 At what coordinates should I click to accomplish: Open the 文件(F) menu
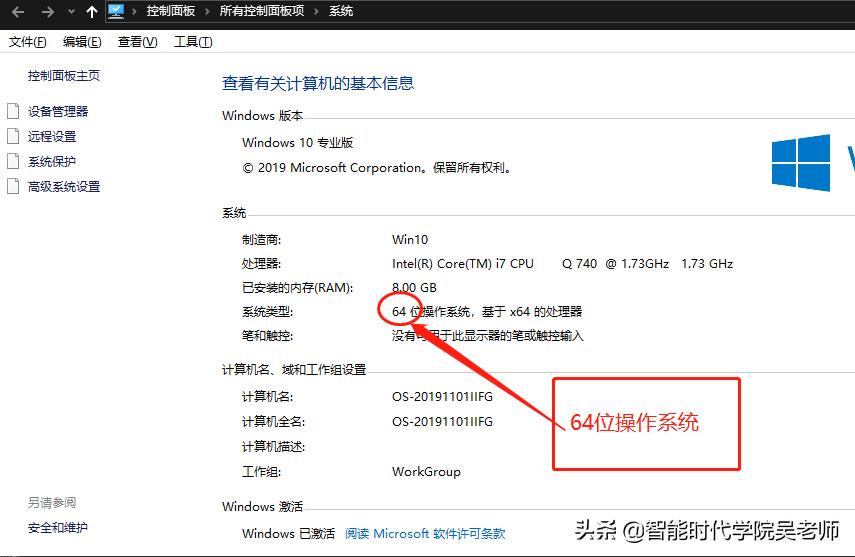tap(28, 42)
